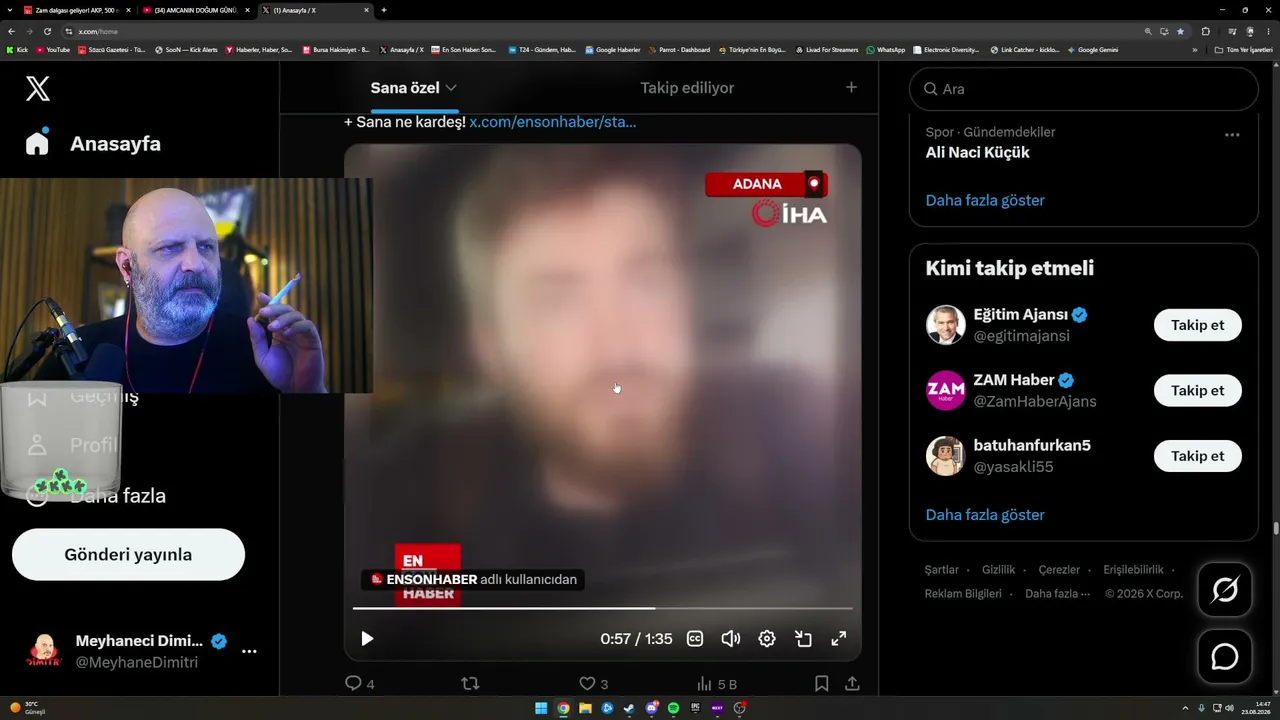Open Chrome three-dot menu
1280x720 pixels.
click(x=1268, y=31)
